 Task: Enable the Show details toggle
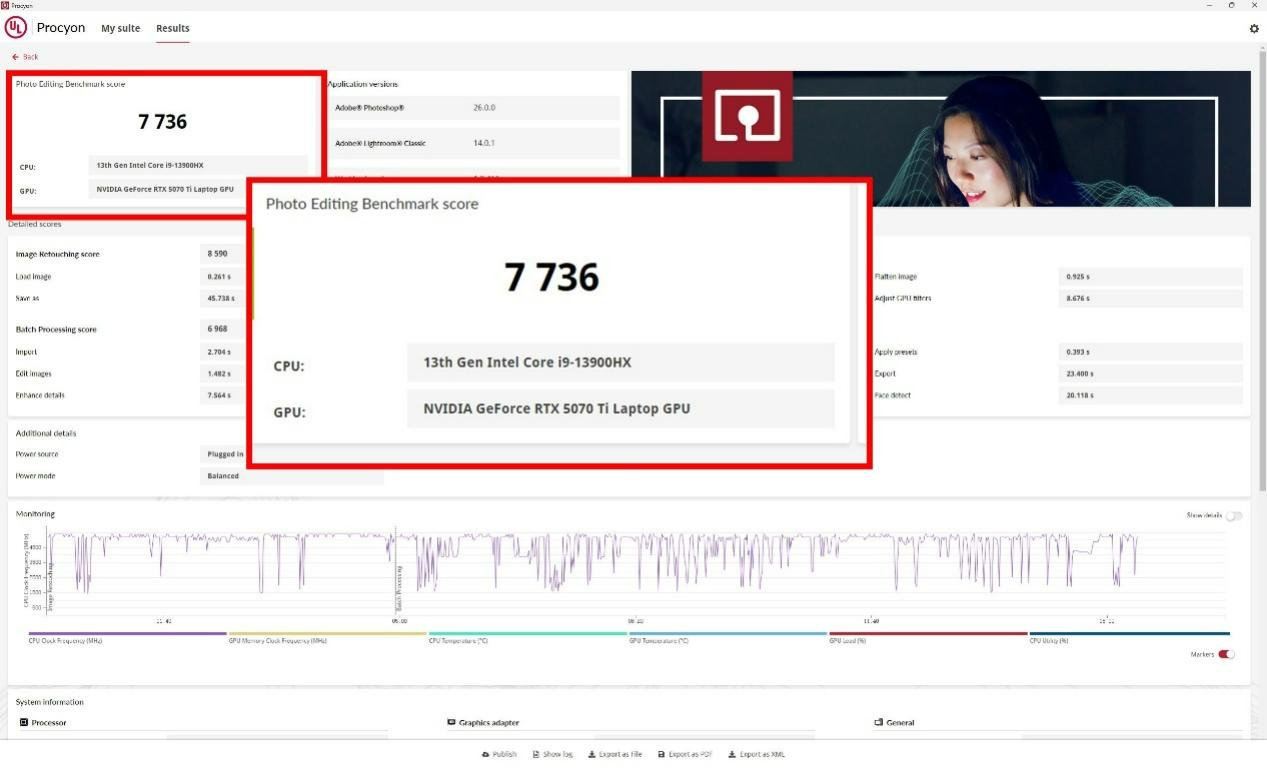[1234, 516]
